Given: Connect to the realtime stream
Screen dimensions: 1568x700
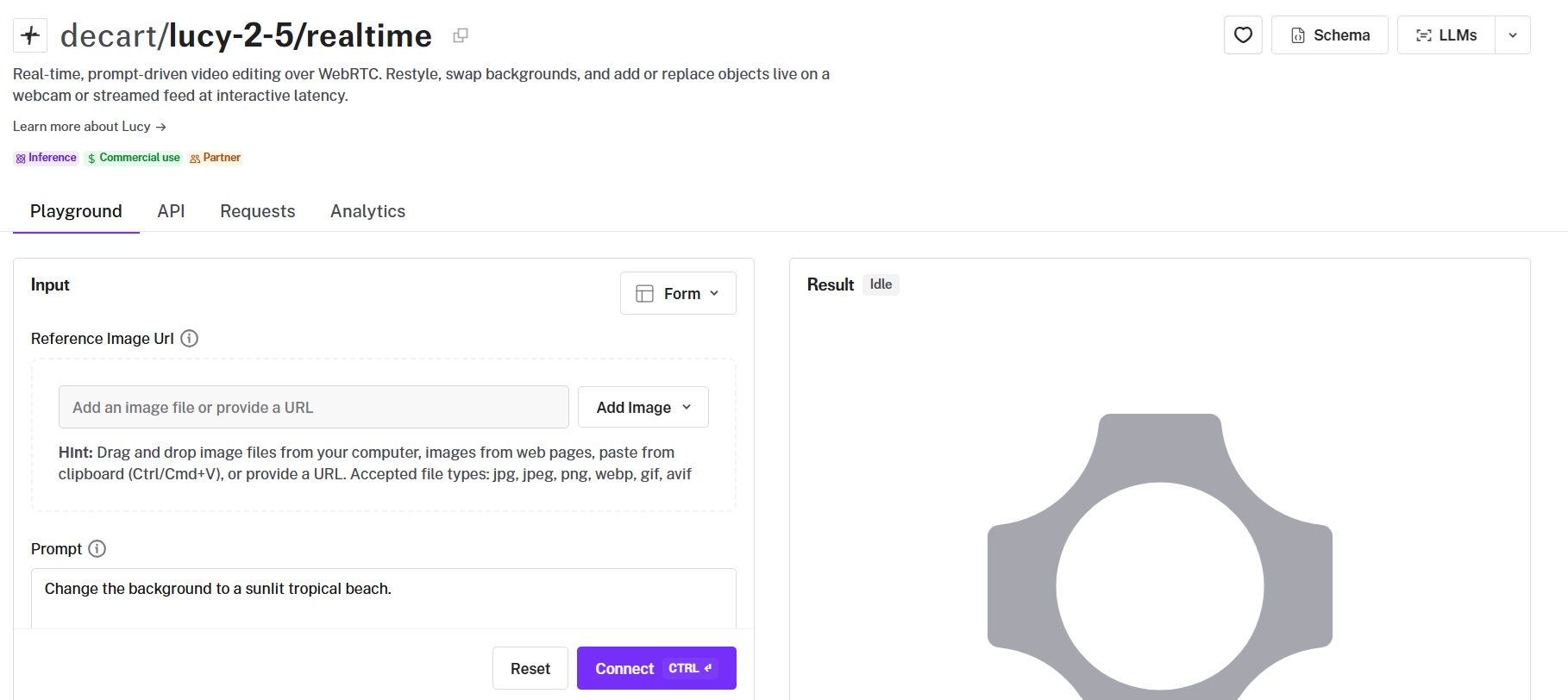Looking at the screenshot, I should point(656,668).
